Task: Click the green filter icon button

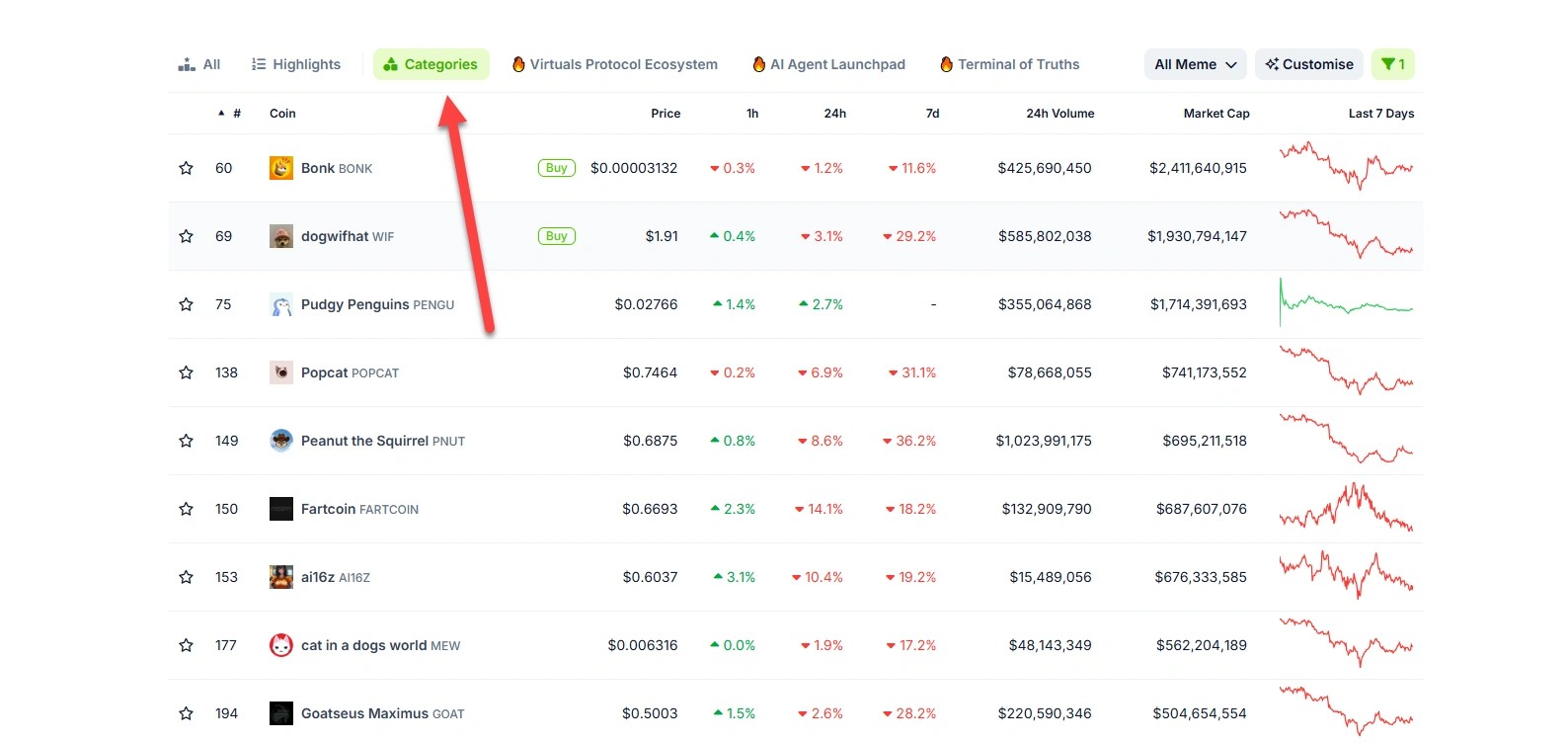Action: (x=1392, y=64)
